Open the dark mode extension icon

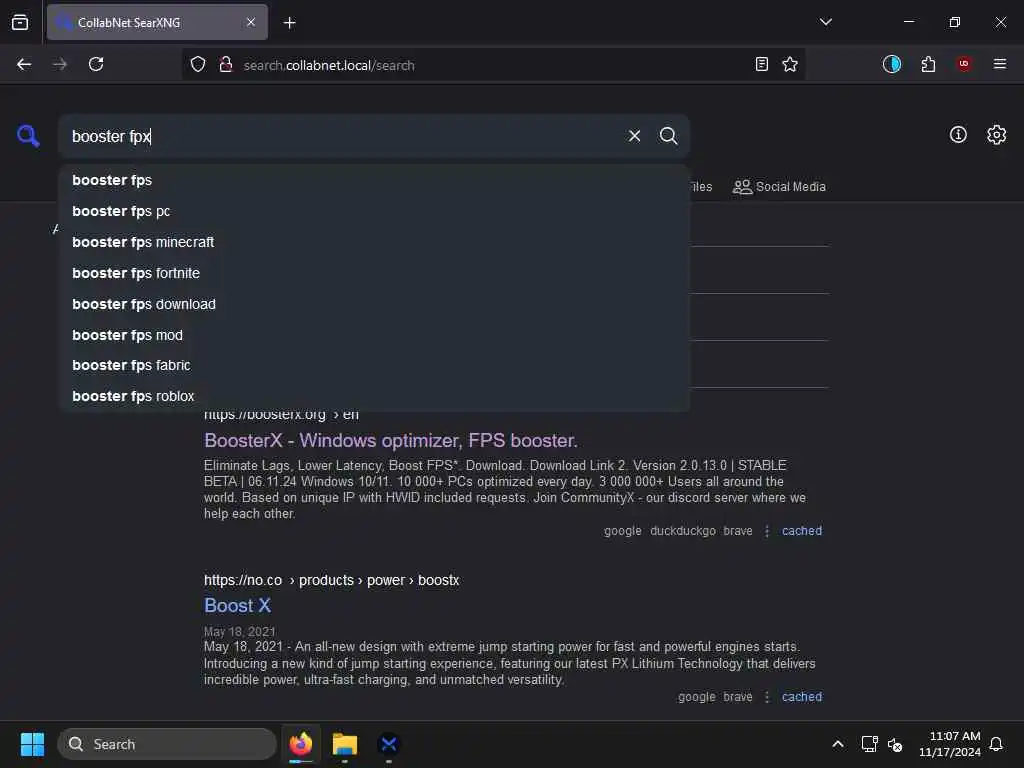891,64
